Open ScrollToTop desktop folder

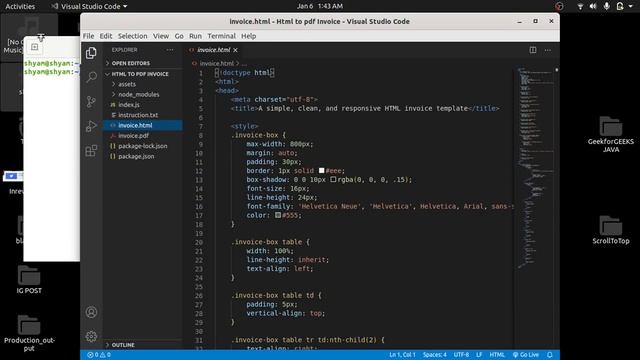611,230
